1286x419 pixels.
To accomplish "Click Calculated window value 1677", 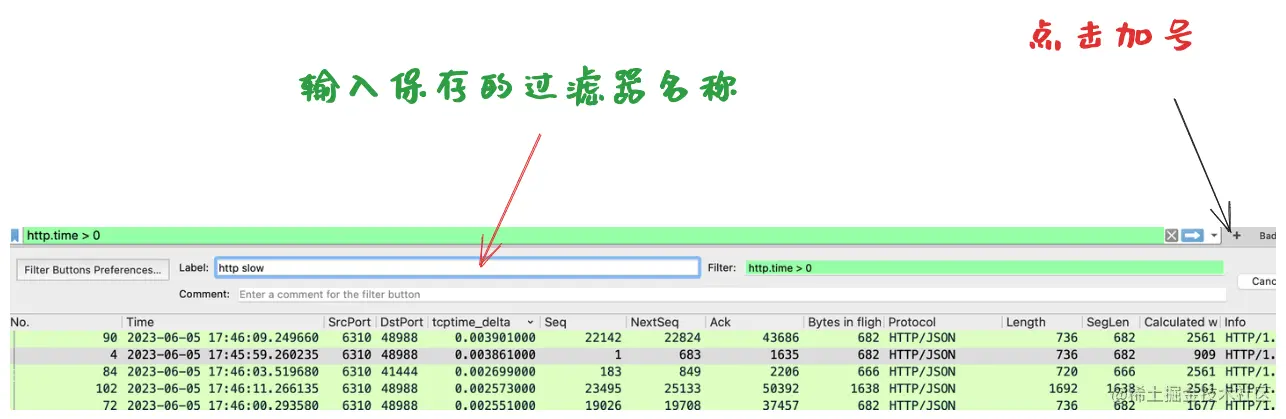I will pyautogui.click(x=1201, y=404).
